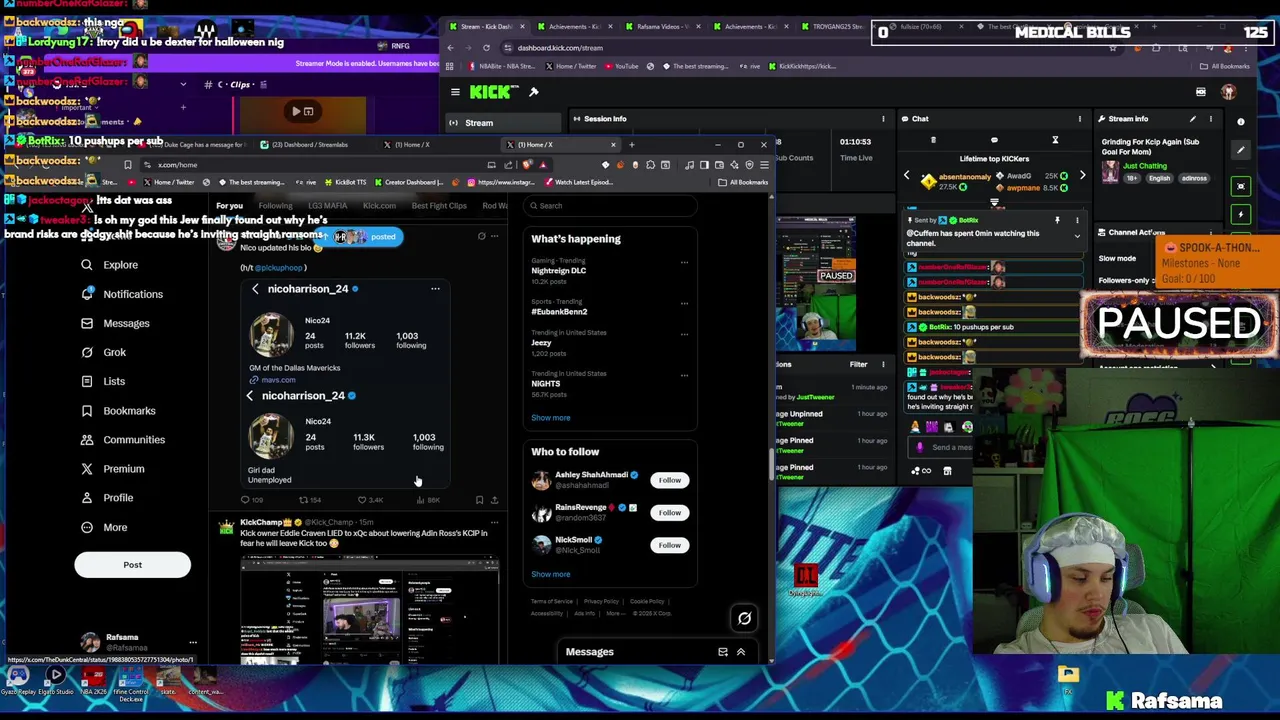This screenshot has width=1280, height=720.
Task: Switch to Kick.com timeline tab
Action: (x=379, y=206)
